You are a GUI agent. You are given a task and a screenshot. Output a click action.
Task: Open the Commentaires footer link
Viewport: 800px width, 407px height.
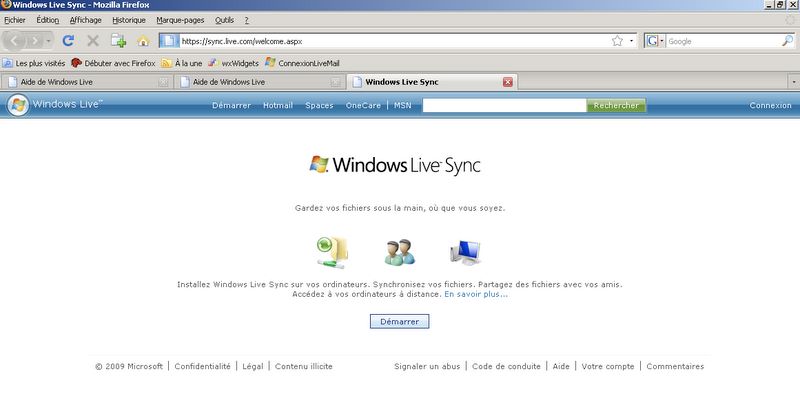click(x=675, y=366)
